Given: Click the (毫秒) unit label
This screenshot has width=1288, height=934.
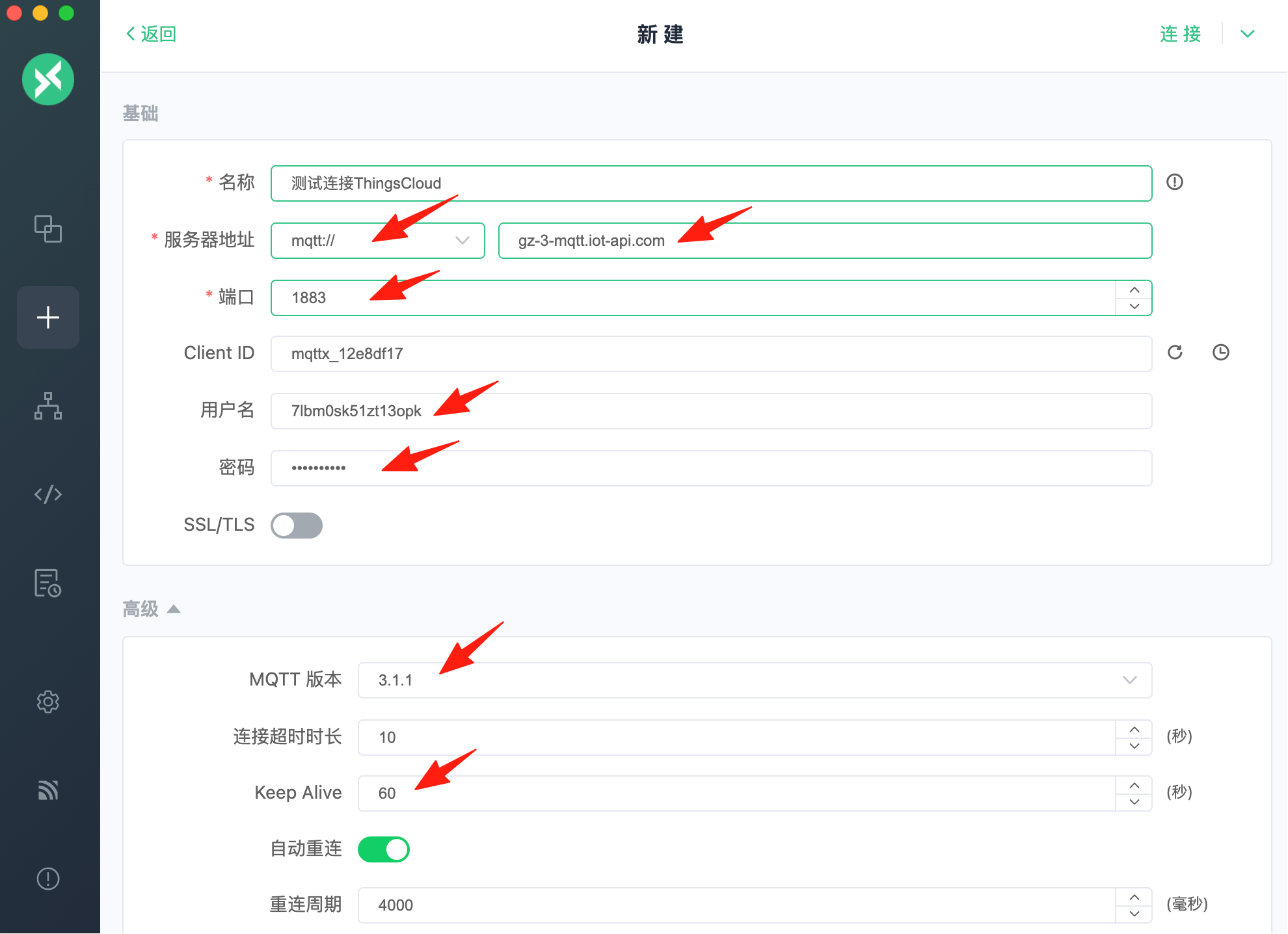Looking at the screenshot, I should coord(1187,904).
